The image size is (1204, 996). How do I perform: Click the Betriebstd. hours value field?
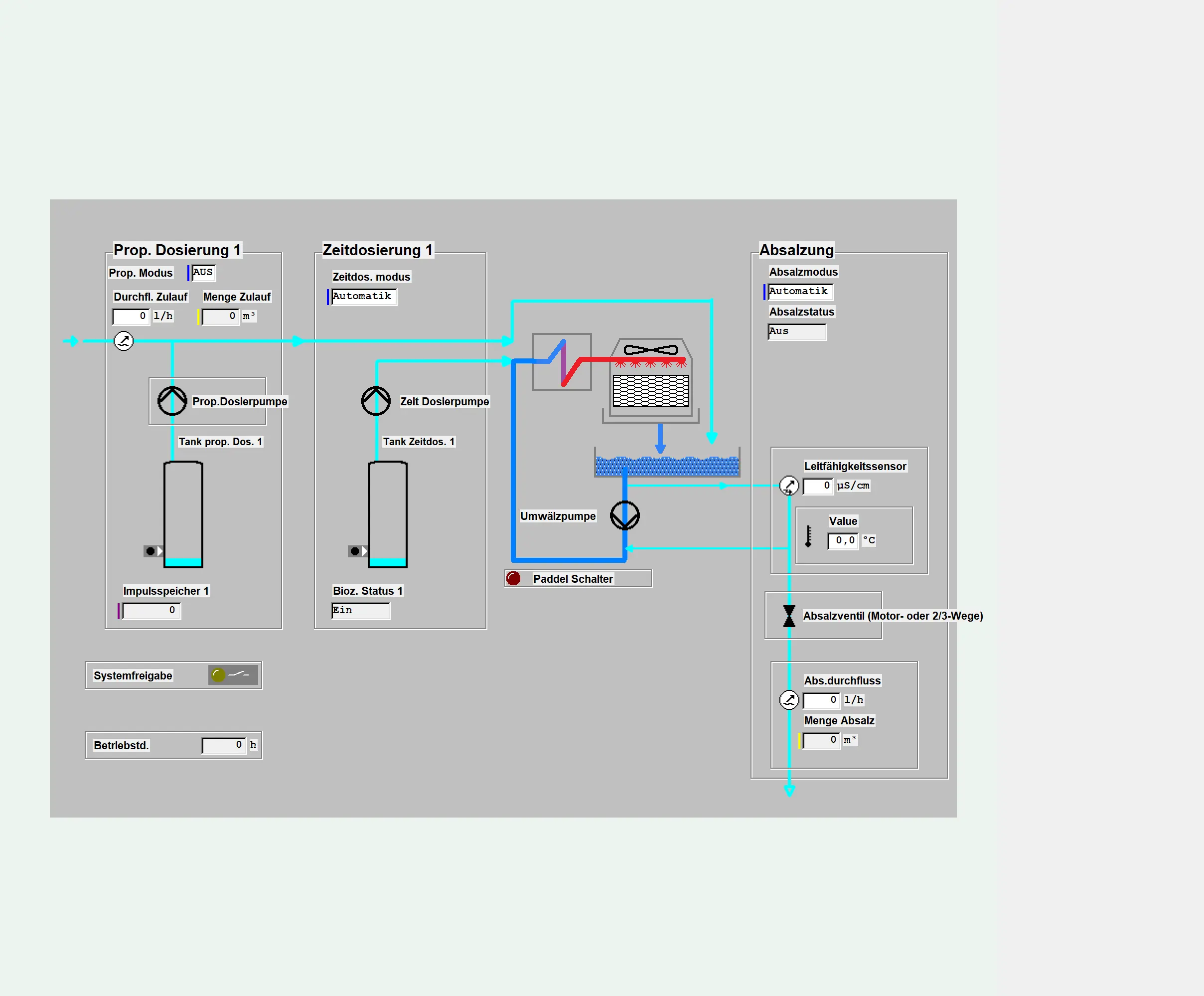(x=224, y=745)
